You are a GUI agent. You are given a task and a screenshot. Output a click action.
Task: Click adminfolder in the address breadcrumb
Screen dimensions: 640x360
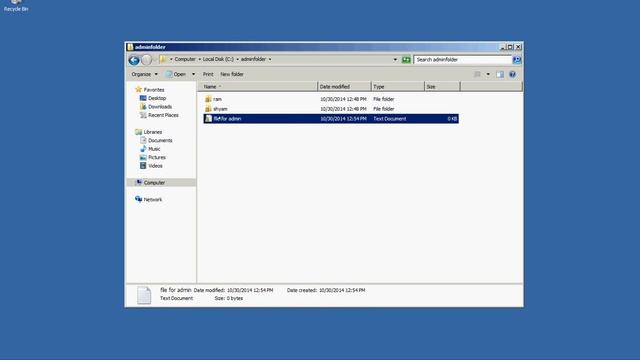(253, 59)
